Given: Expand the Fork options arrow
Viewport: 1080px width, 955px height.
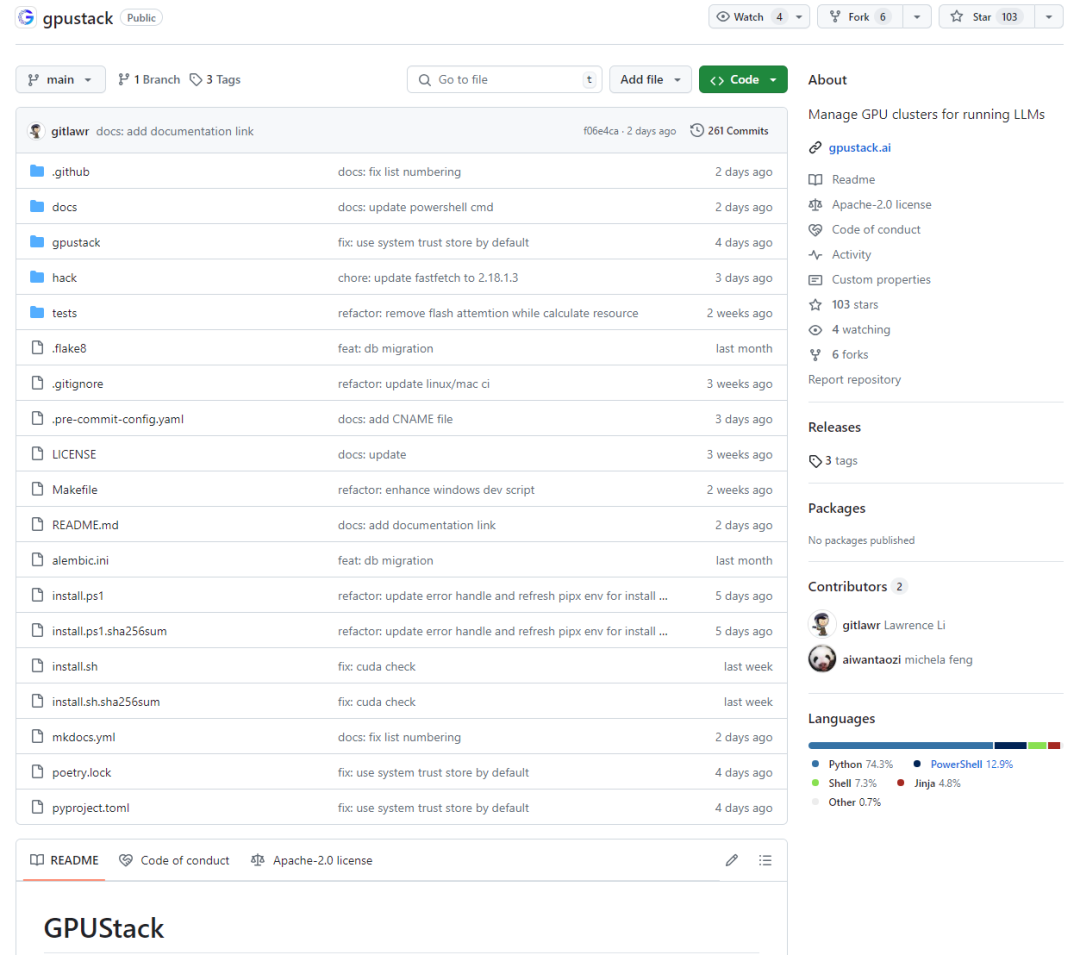Looking at the screenshot, I should tap(917, 17).
